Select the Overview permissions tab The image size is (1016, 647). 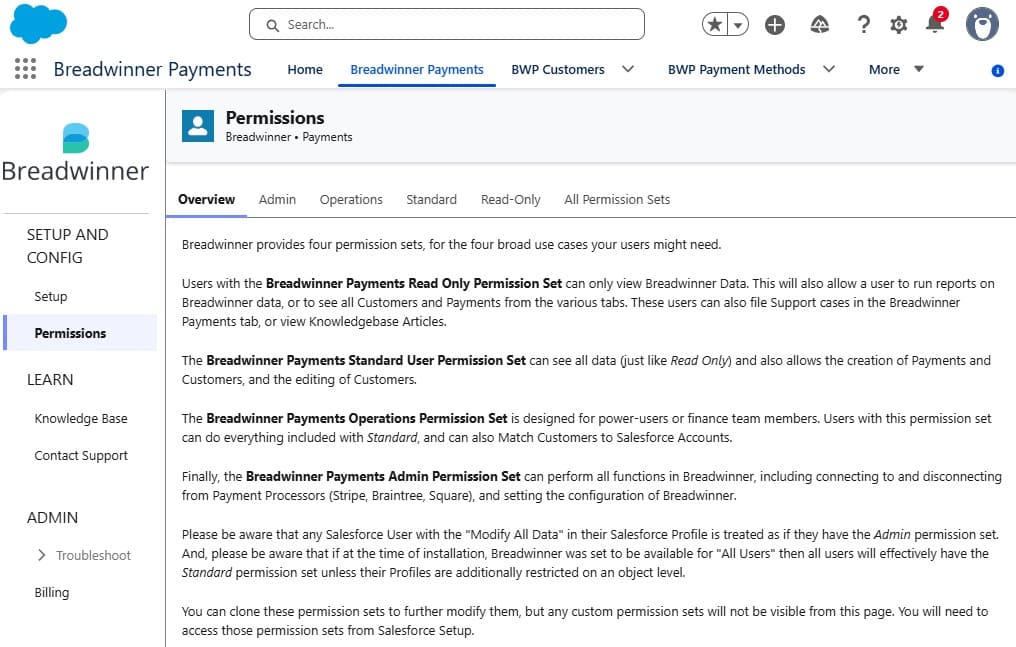(x=206, y=199)
